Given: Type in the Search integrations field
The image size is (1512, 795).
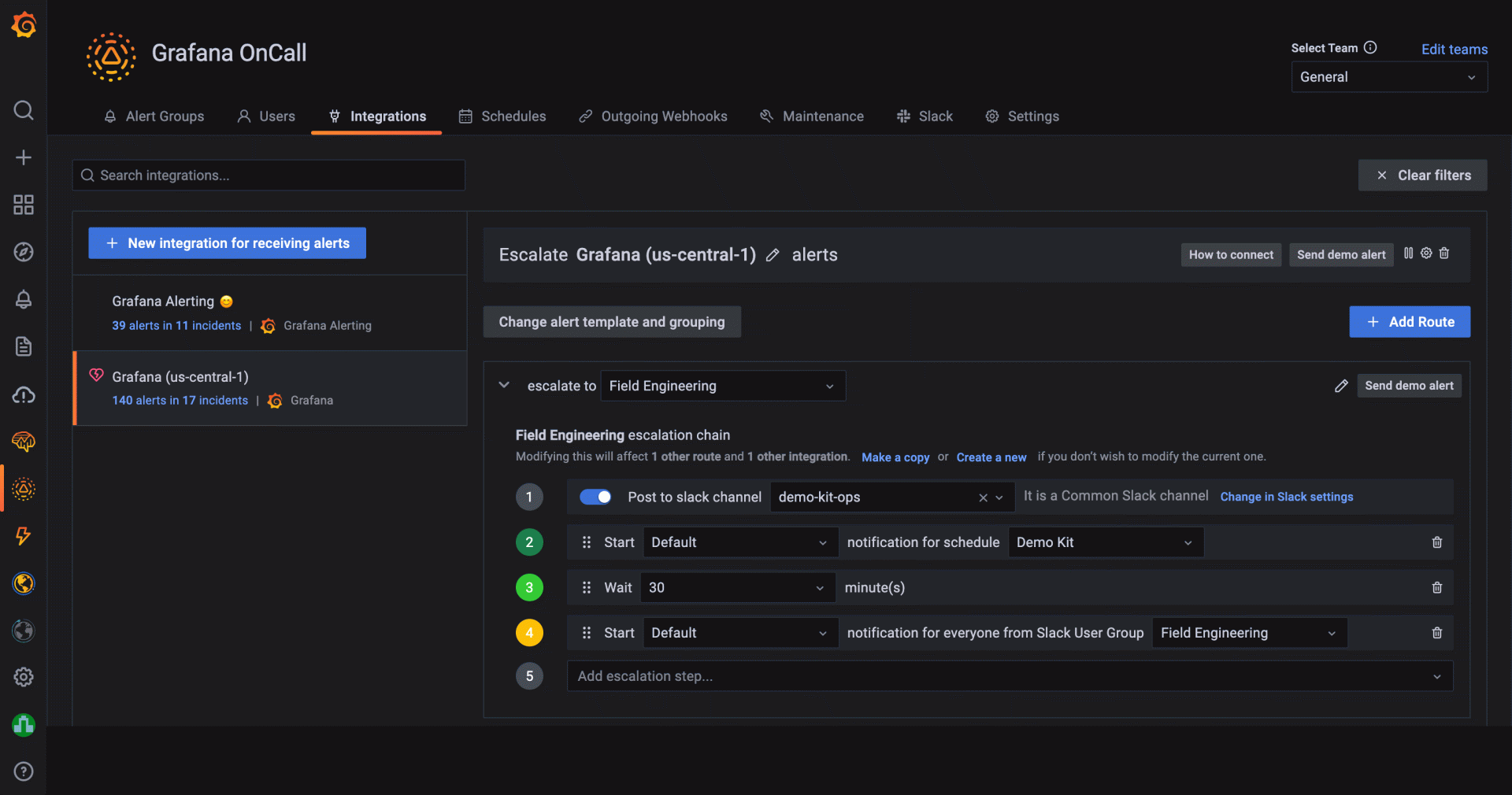Looking at the screenshot, I should pyautogui.click(x=268, y=175).
